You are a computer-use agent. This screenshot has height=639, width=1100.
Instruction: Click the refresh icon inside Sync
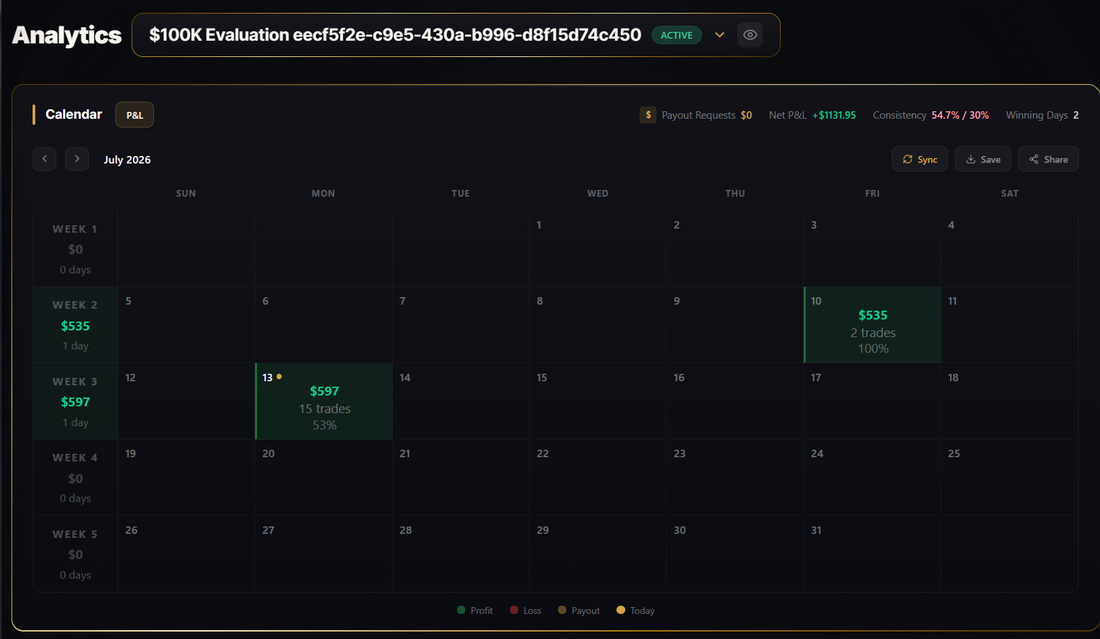tap(907, 159)
